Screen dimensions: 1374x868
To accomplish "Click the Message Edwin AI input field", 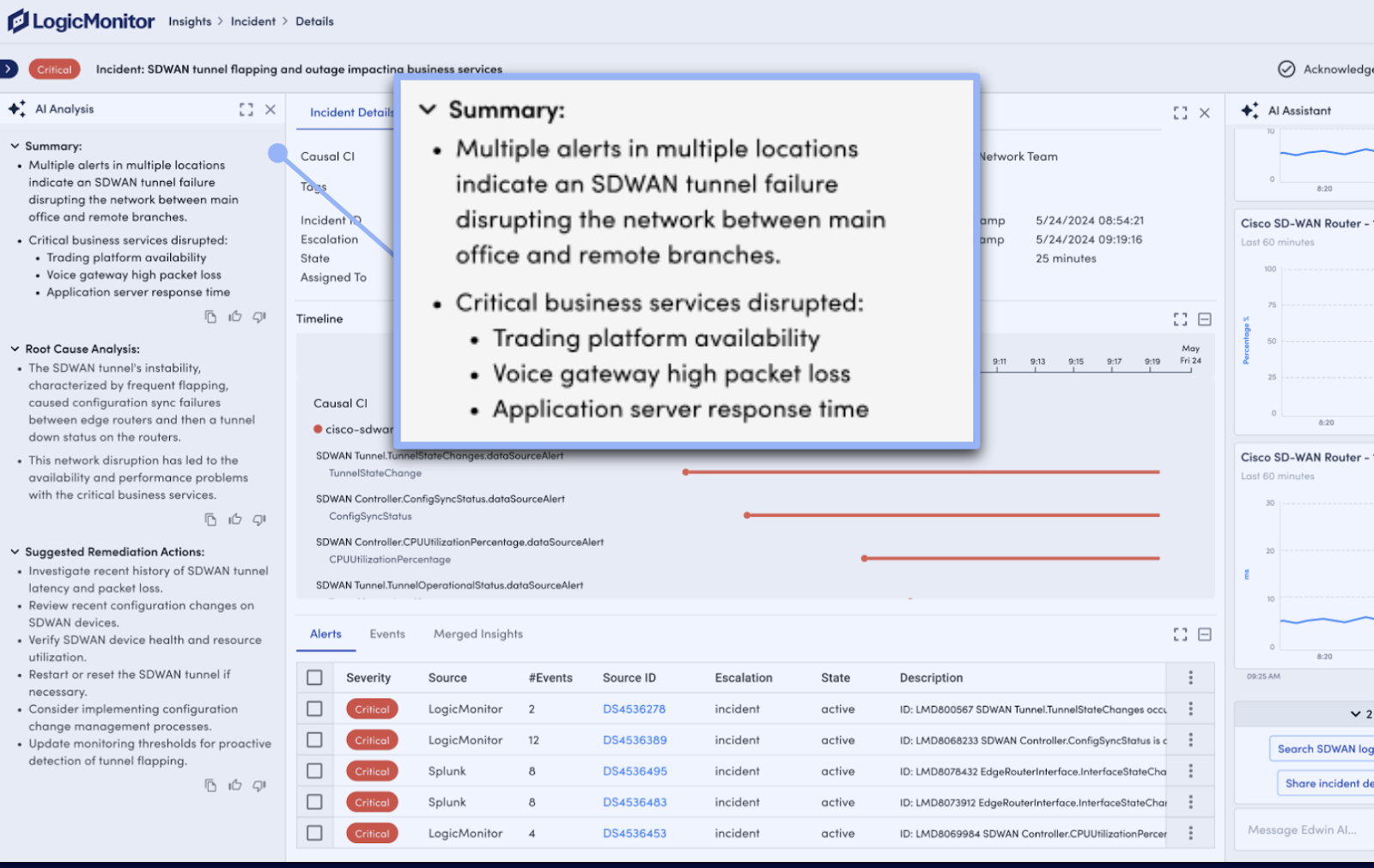I will [1304, 830].
